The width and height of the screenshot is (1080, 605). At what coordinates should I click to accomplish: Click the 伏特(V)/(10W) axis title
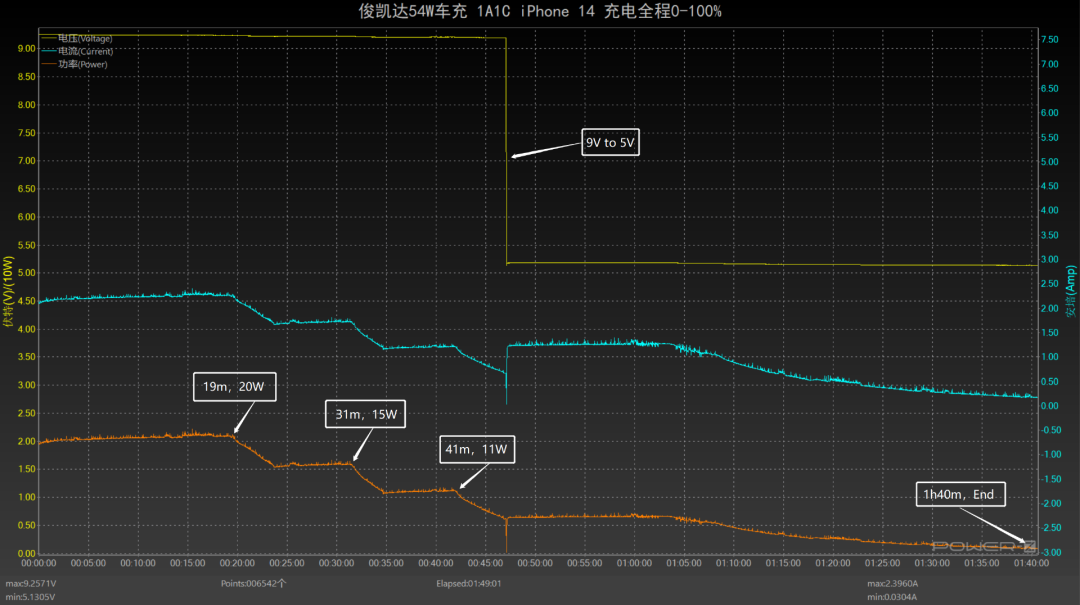8,291
